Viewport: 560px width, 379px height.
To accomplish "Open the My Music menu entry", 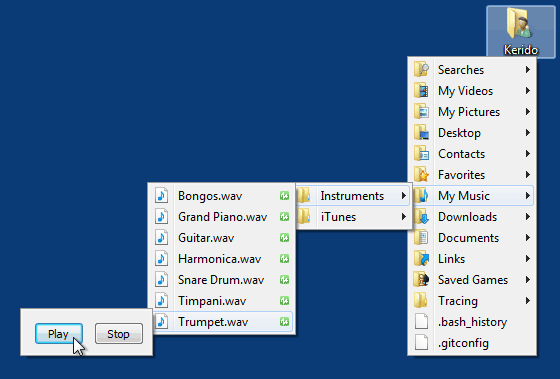I will coord(472,196).
